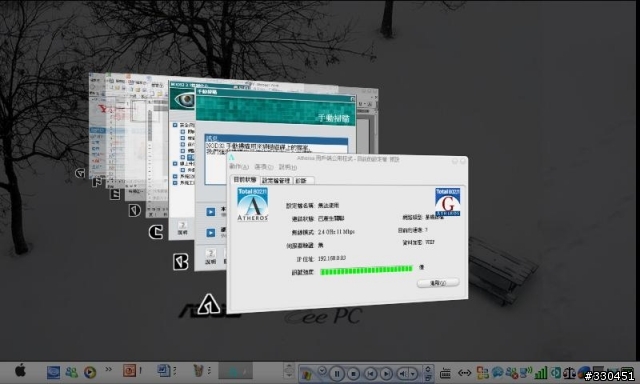Pick window label D in the window switcher
The height and width of the screenshot is (384, 640).
135,210
